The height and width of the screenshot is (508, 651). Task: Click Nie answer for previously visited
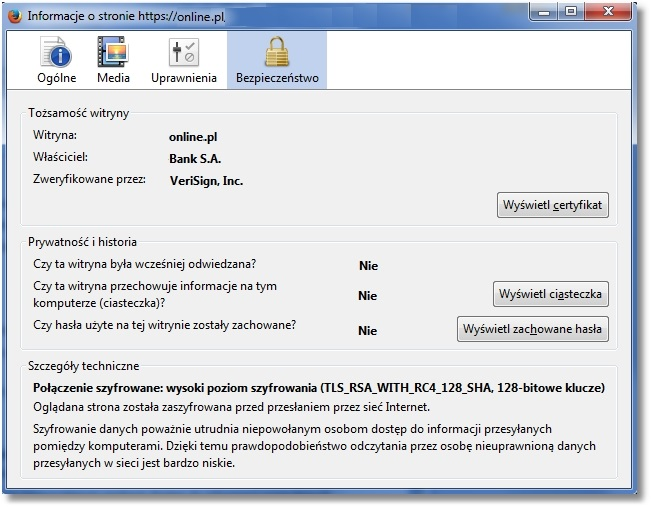(x=369, y=266)
